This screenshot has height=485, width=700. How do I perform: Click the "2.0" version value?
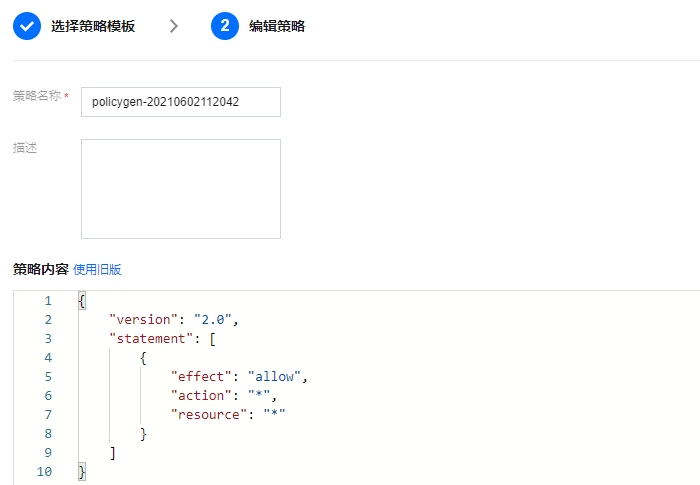tap(214, 320)
